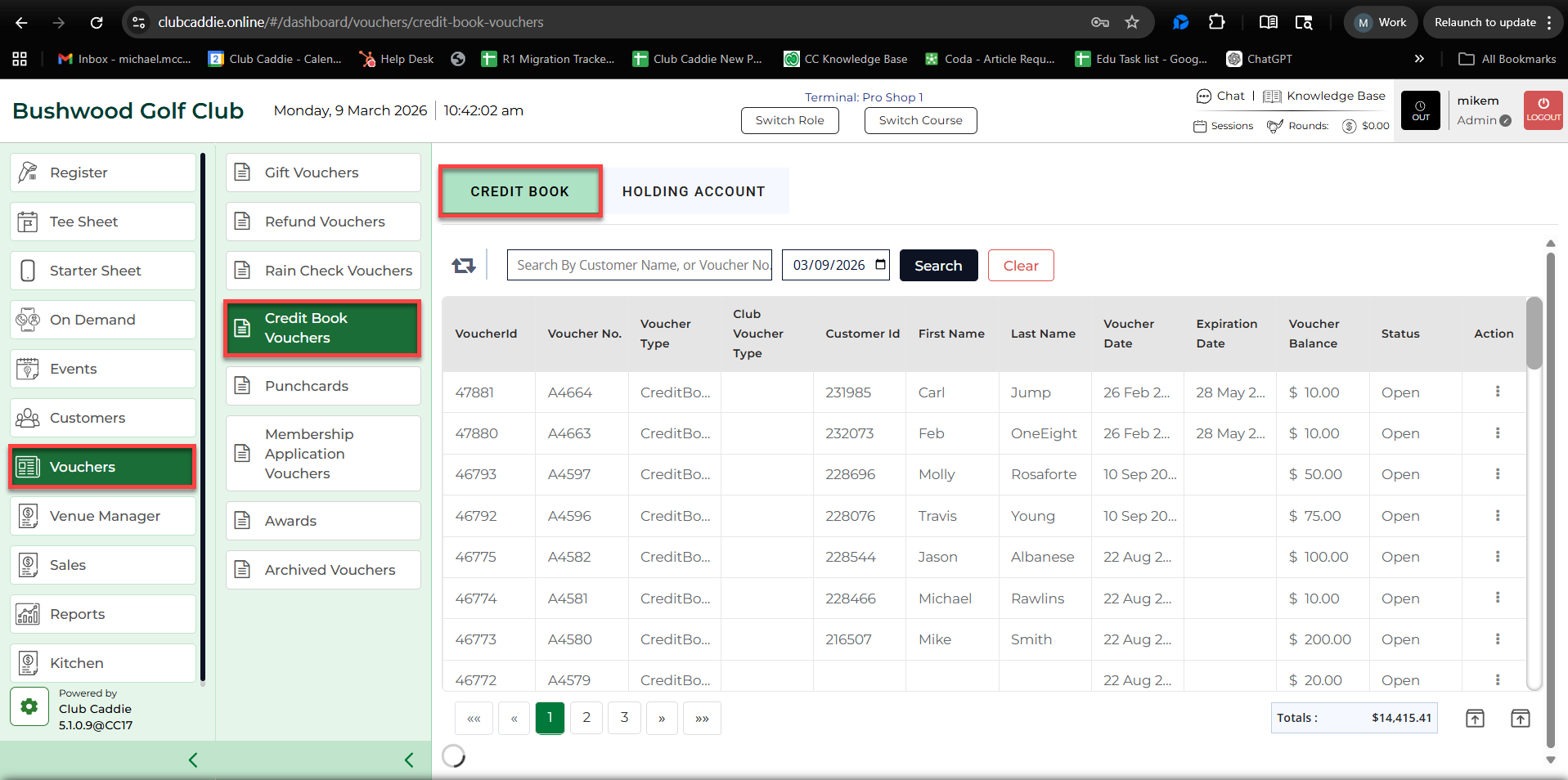Screen dimensions: 1568x780
Task: Click export icon next to Totals
Action: pyautogui.click(x=1474, y=719)
